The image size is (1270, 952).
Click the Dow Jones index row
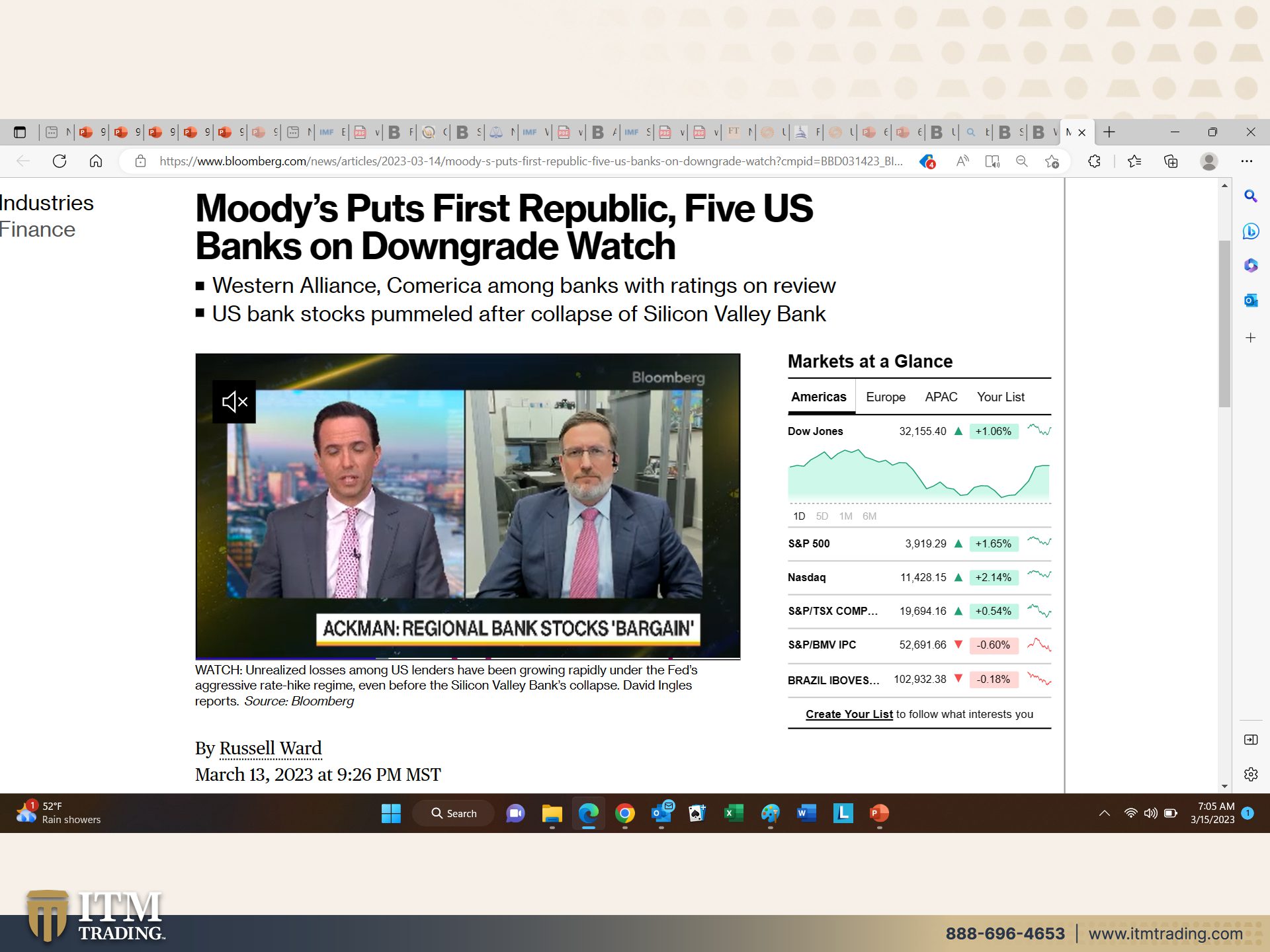point(919,431)
